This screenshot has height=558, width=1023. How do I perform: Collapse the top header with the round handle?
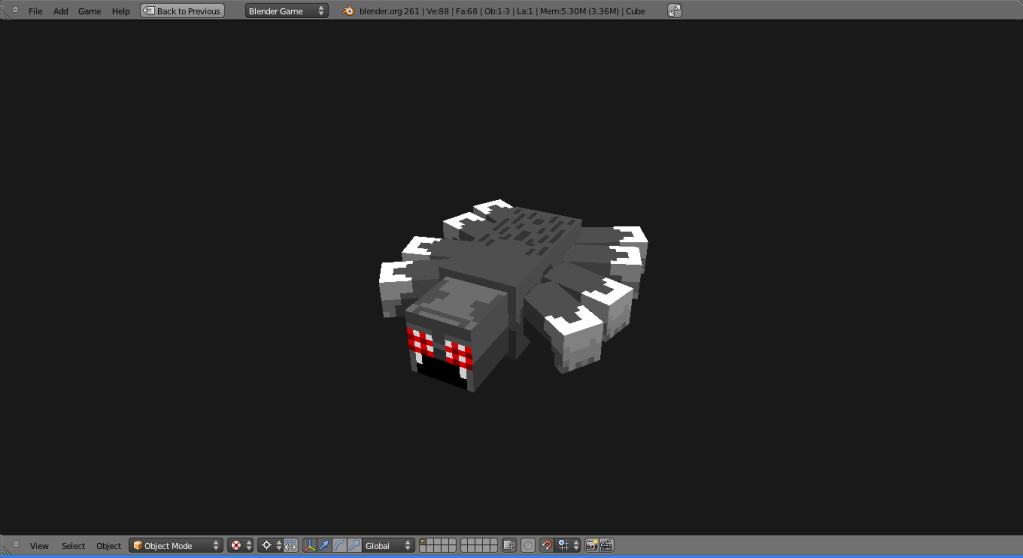[15, 10]
